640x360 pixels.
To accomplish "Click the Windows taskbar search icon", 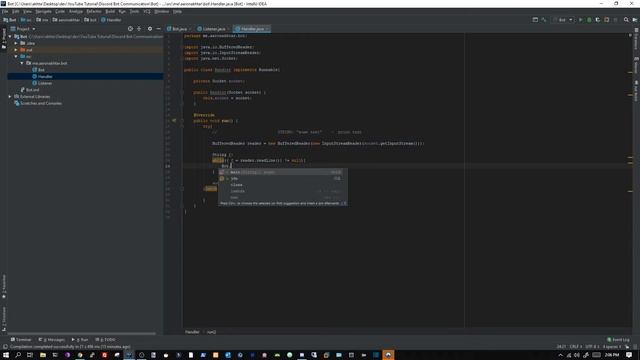I will [x=18, y=355].
